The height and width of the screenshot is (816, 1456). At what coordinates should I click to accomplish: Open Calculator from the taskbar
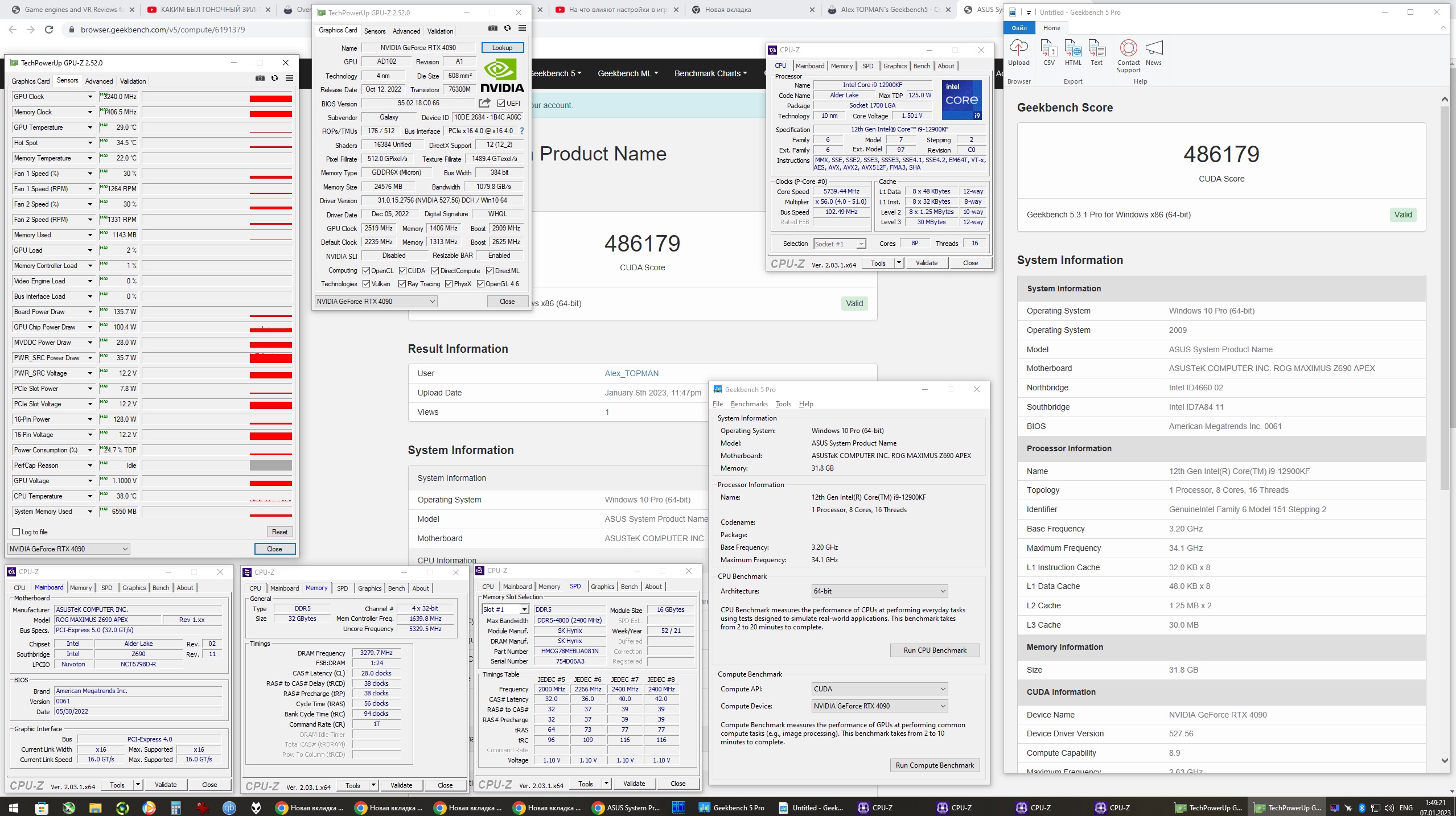(x=175, y=807)
